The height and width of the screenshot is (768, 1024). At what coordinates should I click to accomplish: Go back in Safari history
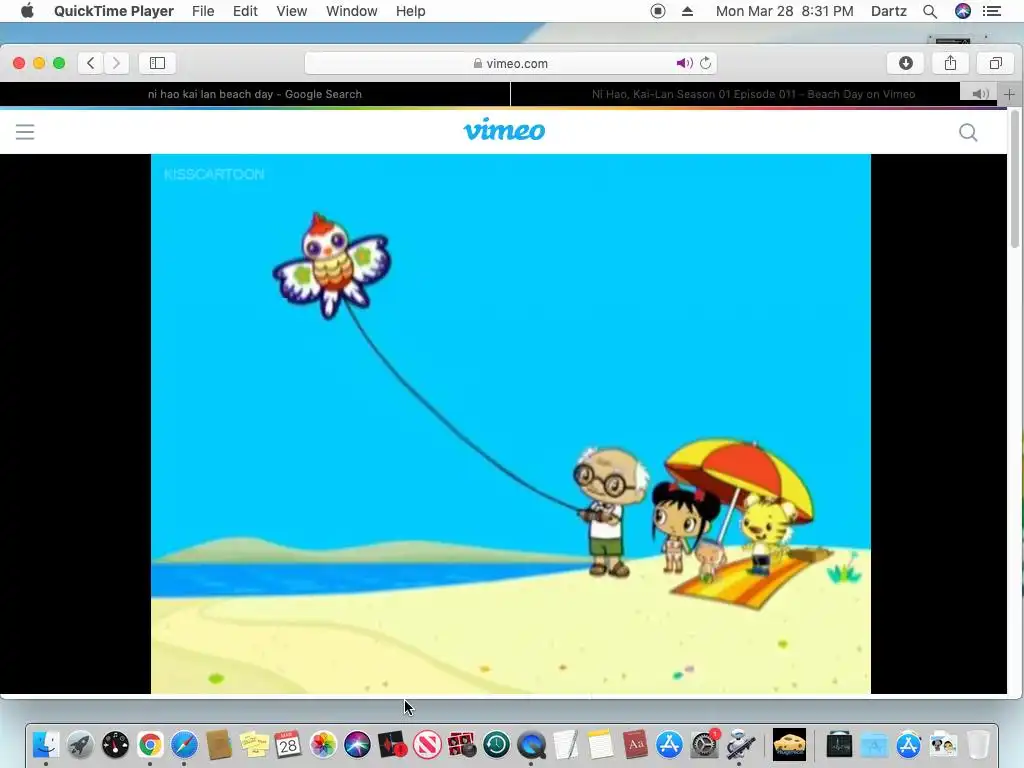coord(91,63)
